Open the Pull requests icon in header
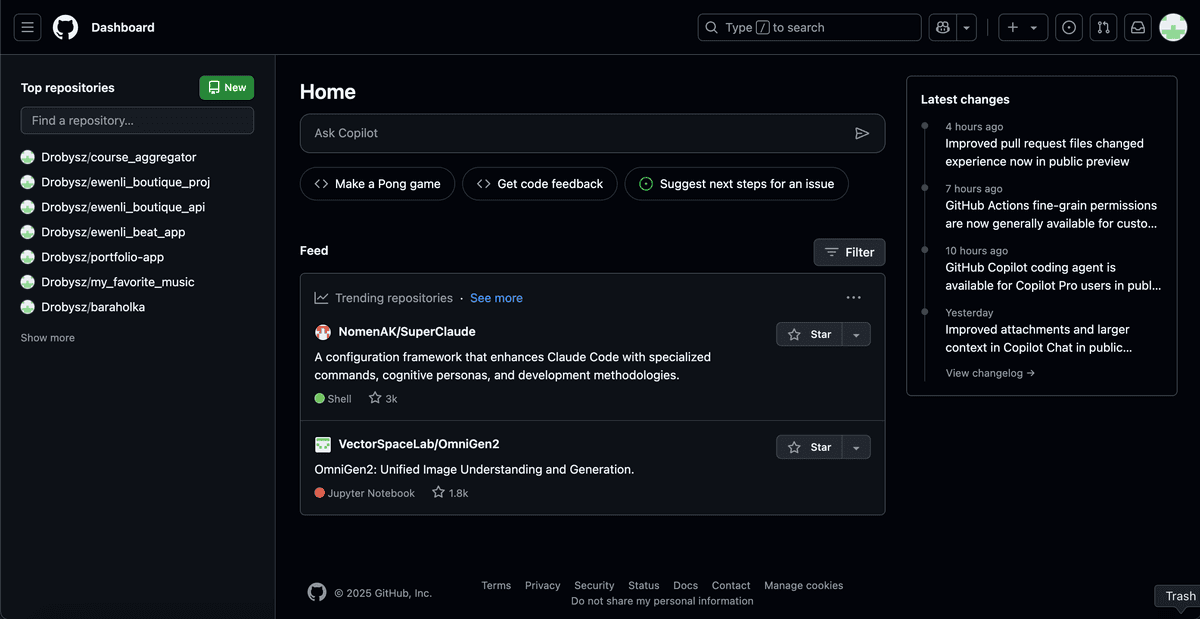 [x=1104, y=28]
